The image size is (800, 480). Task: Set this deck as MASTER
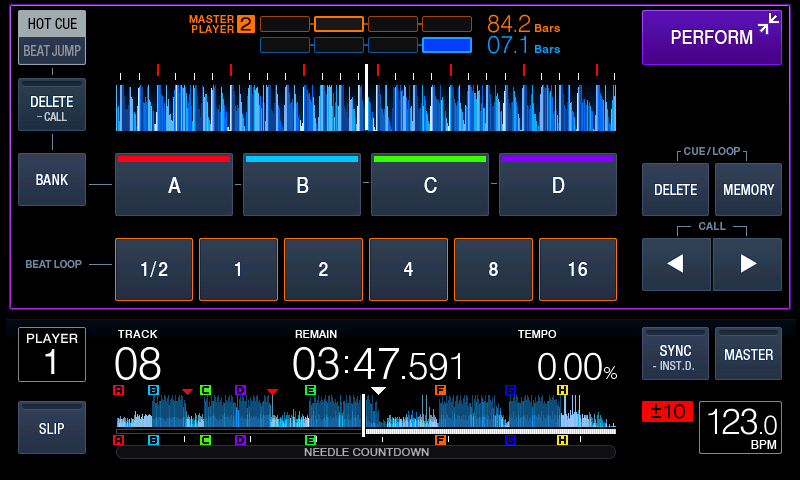[x=748, y=353]
